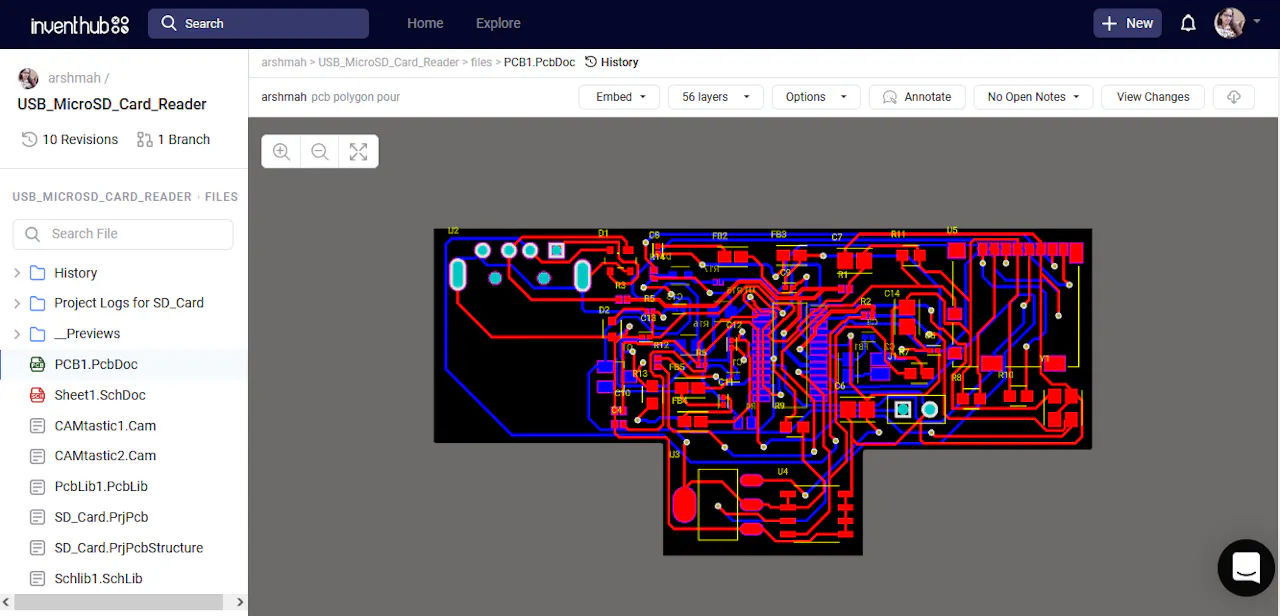
Task: Expand the History folder in the file tree
Action: 16,272
